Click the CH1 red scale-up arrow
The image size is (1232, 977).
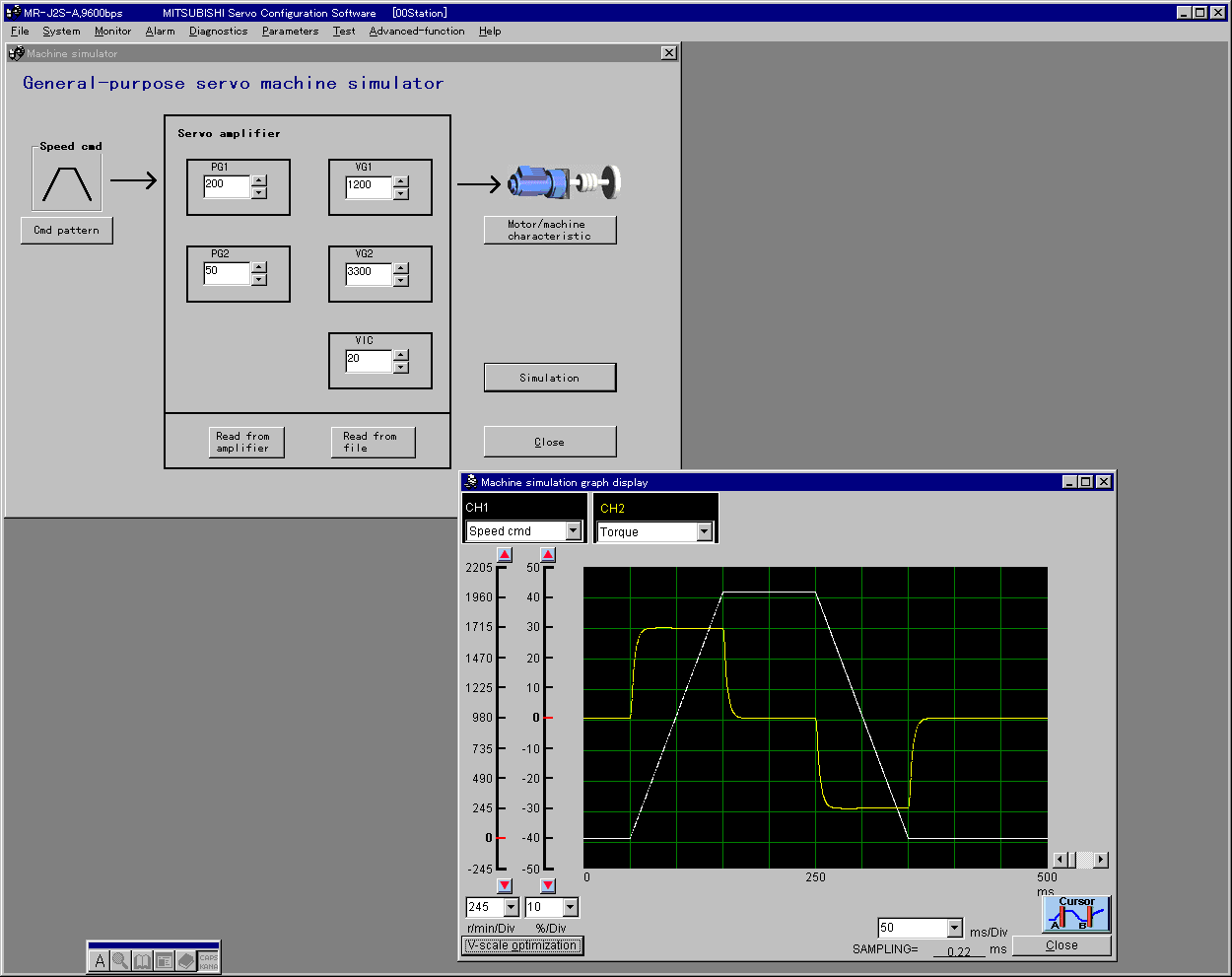(x=505, y=555)
